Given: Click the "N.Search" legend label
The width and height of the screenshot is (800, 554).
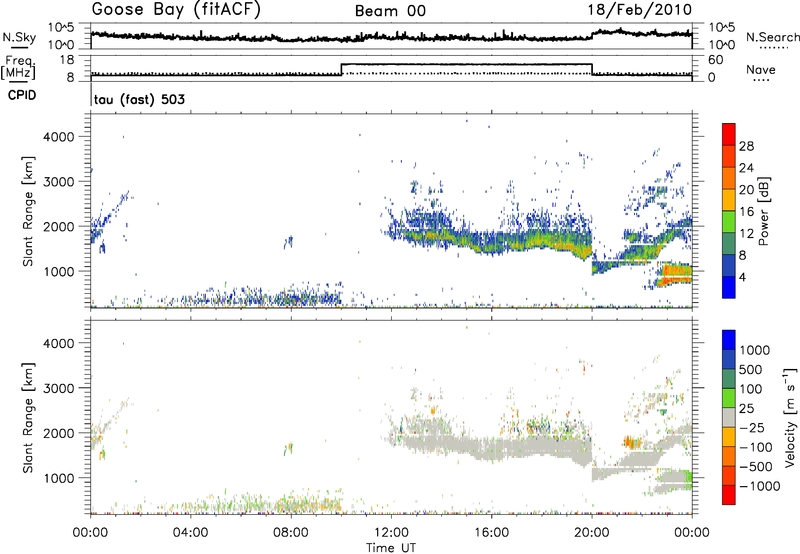Looking at the screenshot, I should [x=772, y=37].
